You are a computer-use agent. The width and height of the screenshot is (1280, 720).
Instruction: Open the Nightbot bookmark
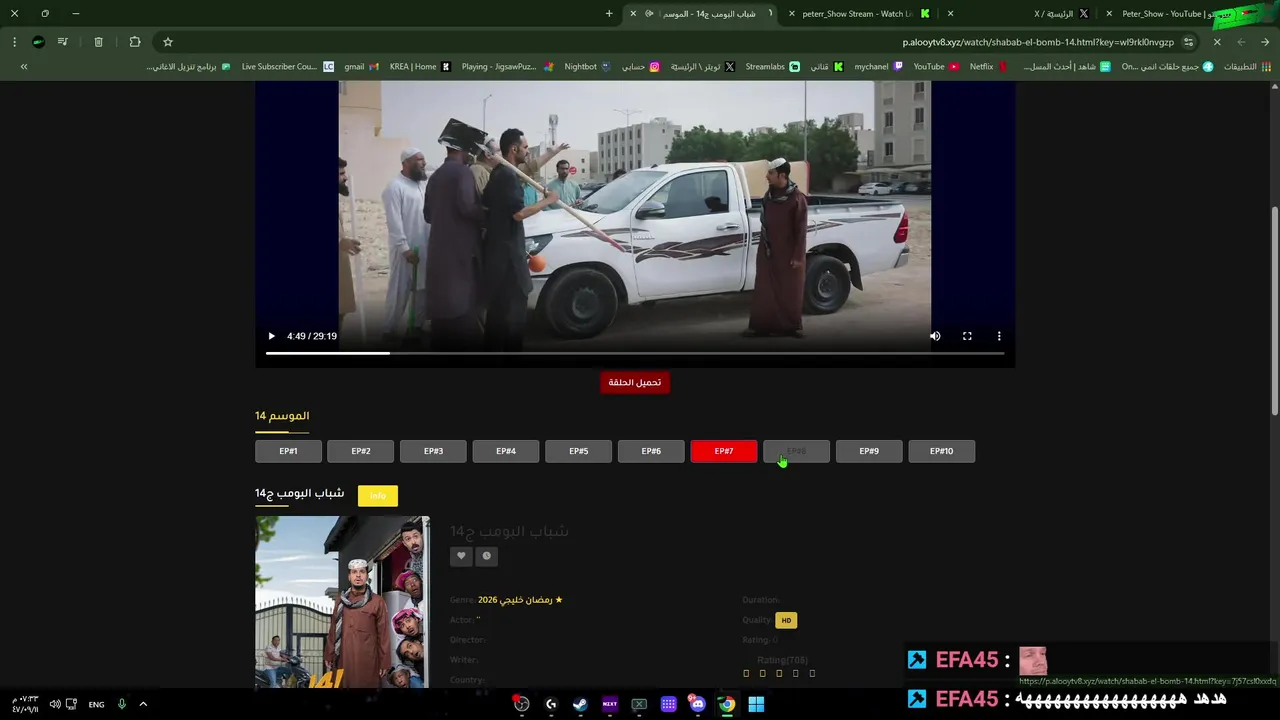(587, 66)
